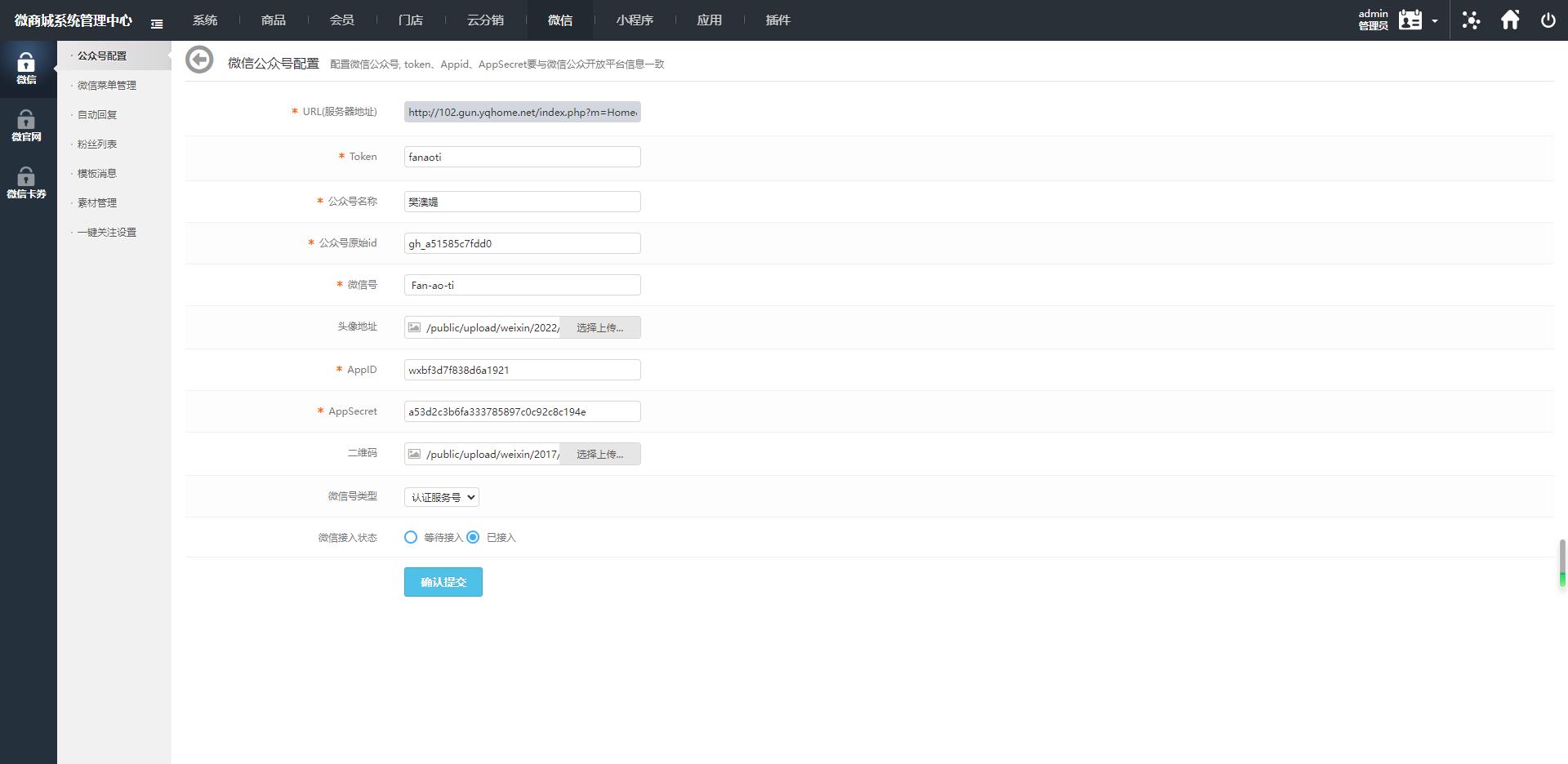Toggle the sidebar collapse icon beside the logo

157,24
